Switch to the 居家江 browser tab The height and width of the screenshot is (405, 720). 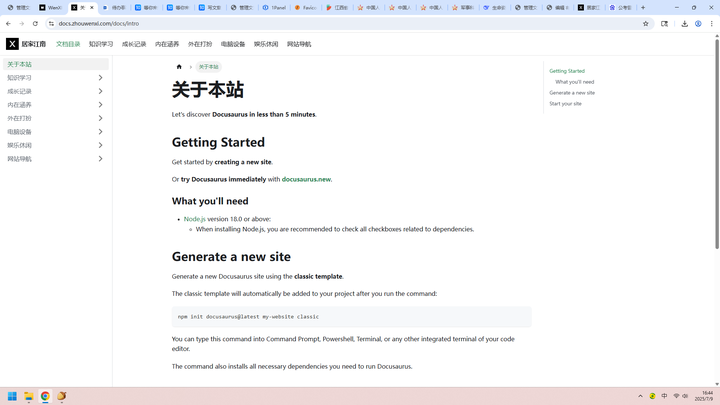click(x=589, y=7)
